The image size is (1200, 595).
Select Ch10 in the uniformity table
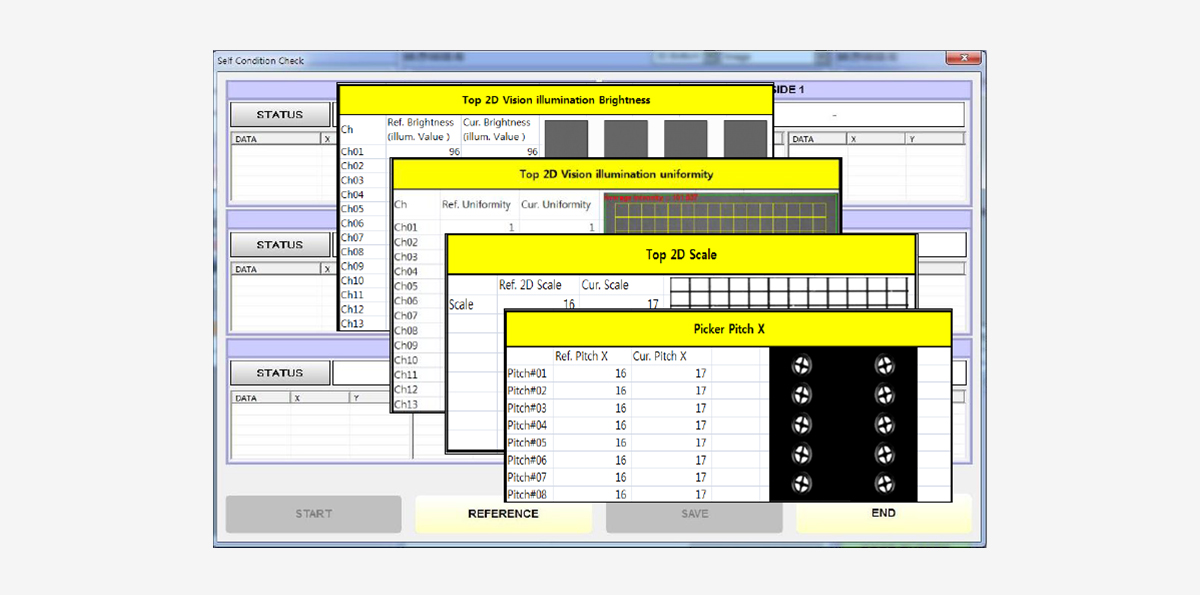(406, 360)
